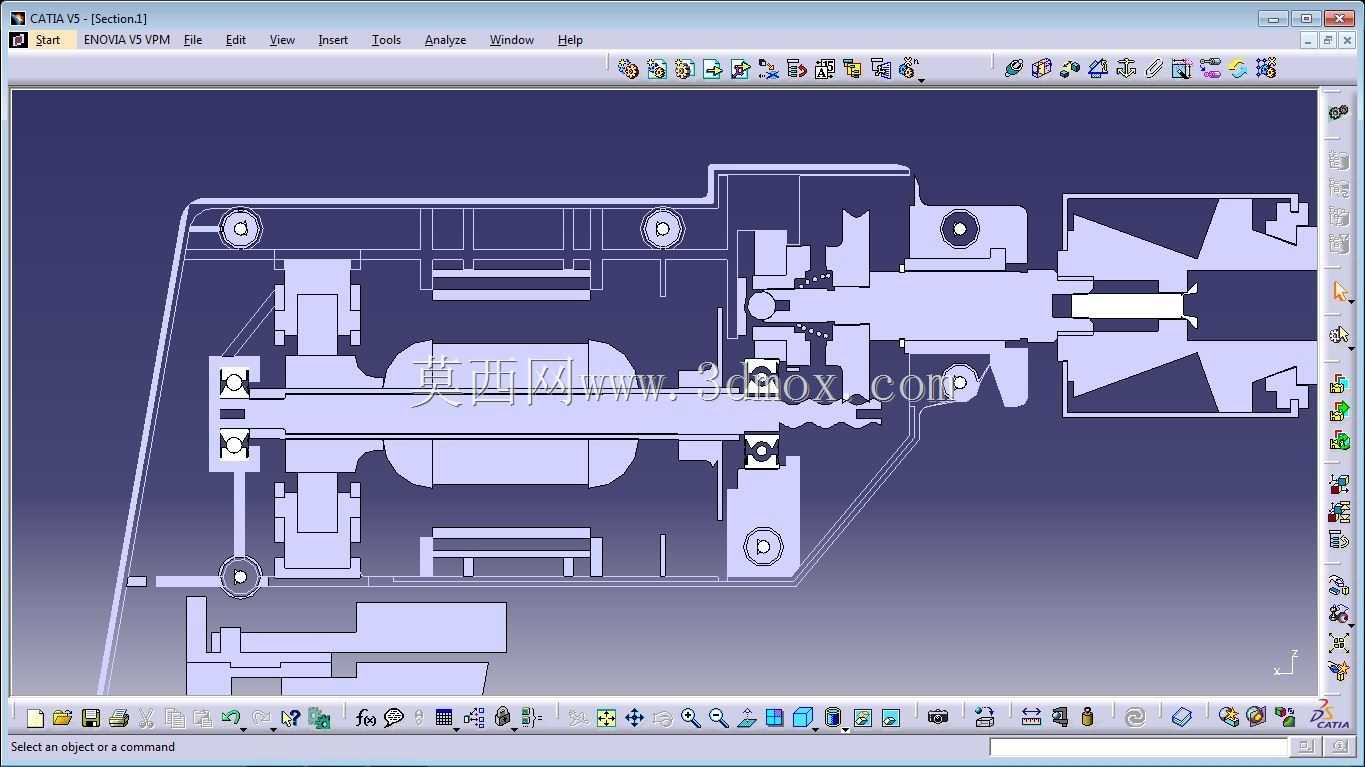Click the Create Multi-View icon
The width and height of the screenshot is (1365, 767).
774,718
